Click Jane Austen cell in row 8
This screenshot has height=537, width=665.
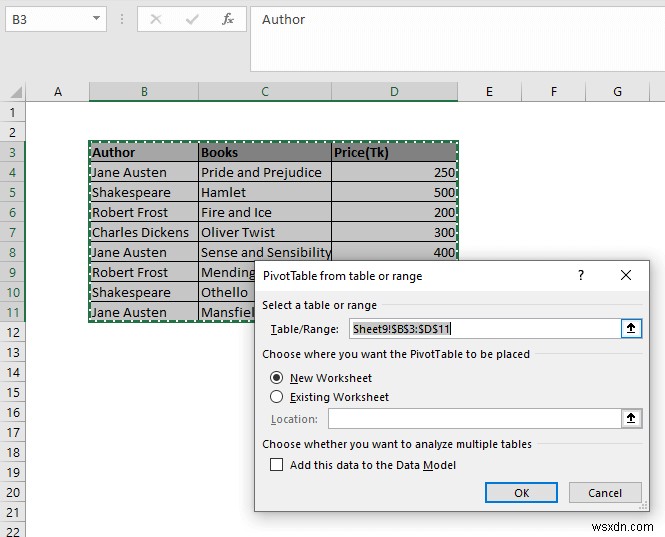144,252
